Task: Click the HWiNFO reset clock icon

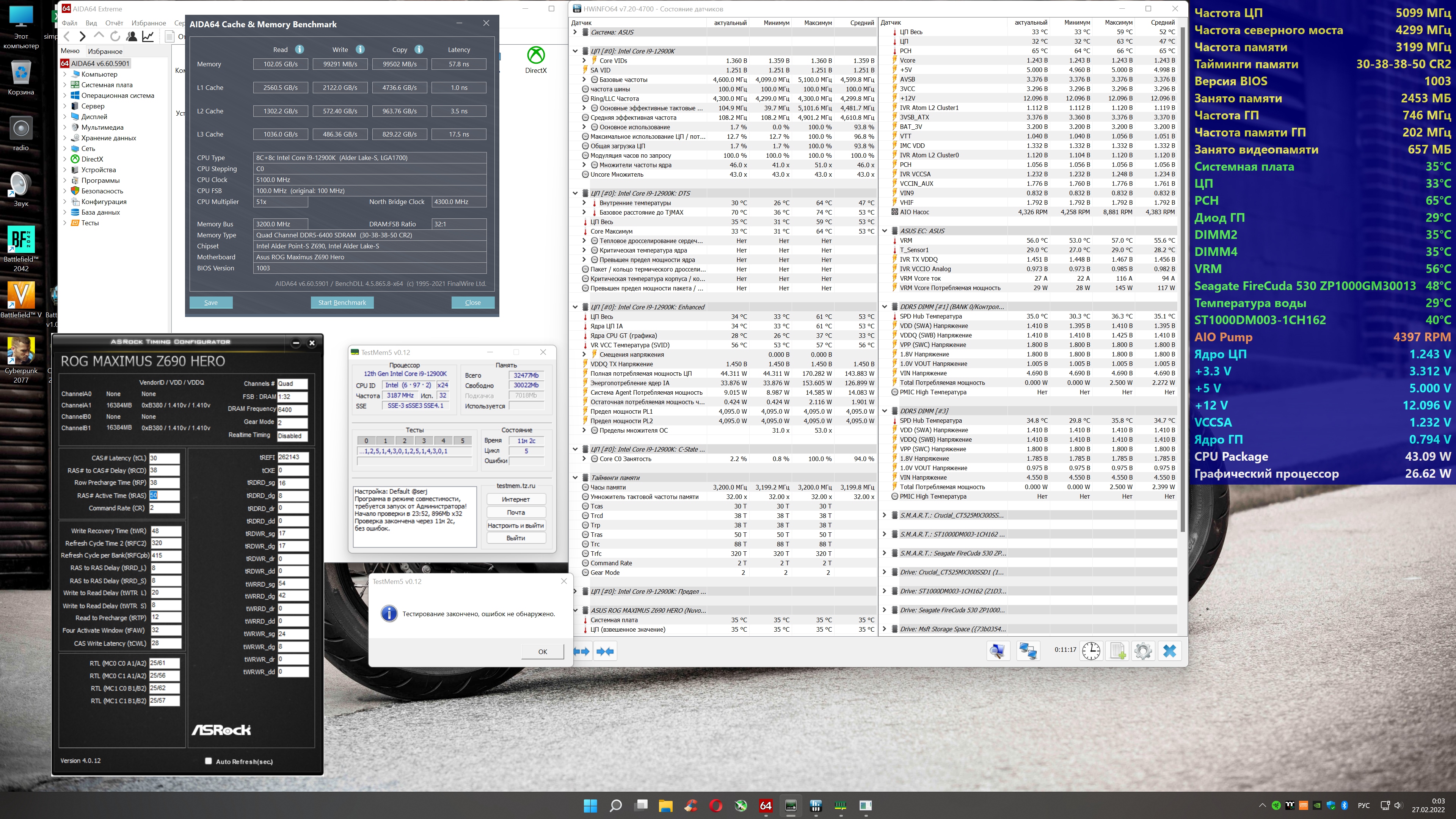Action: [1091, 651]
